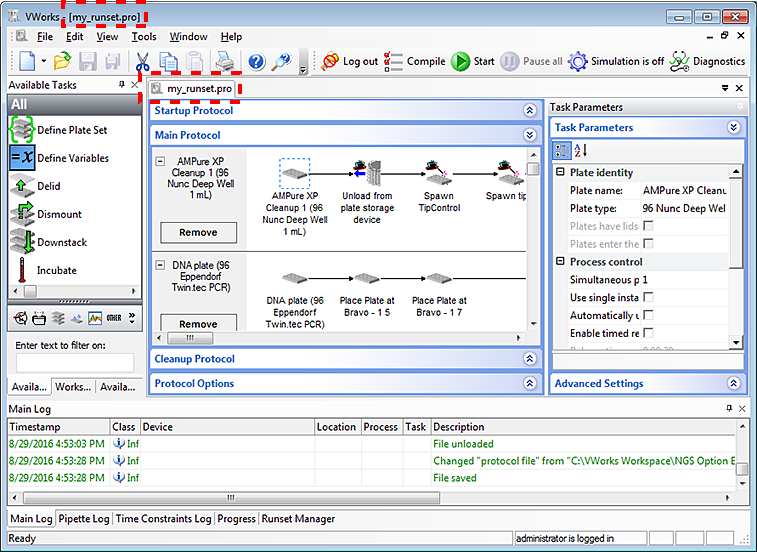Image resolution: width=757 pixels, height=552 pixels.
Task: Expand the Startup Protocol section
Action: (530, 111)
